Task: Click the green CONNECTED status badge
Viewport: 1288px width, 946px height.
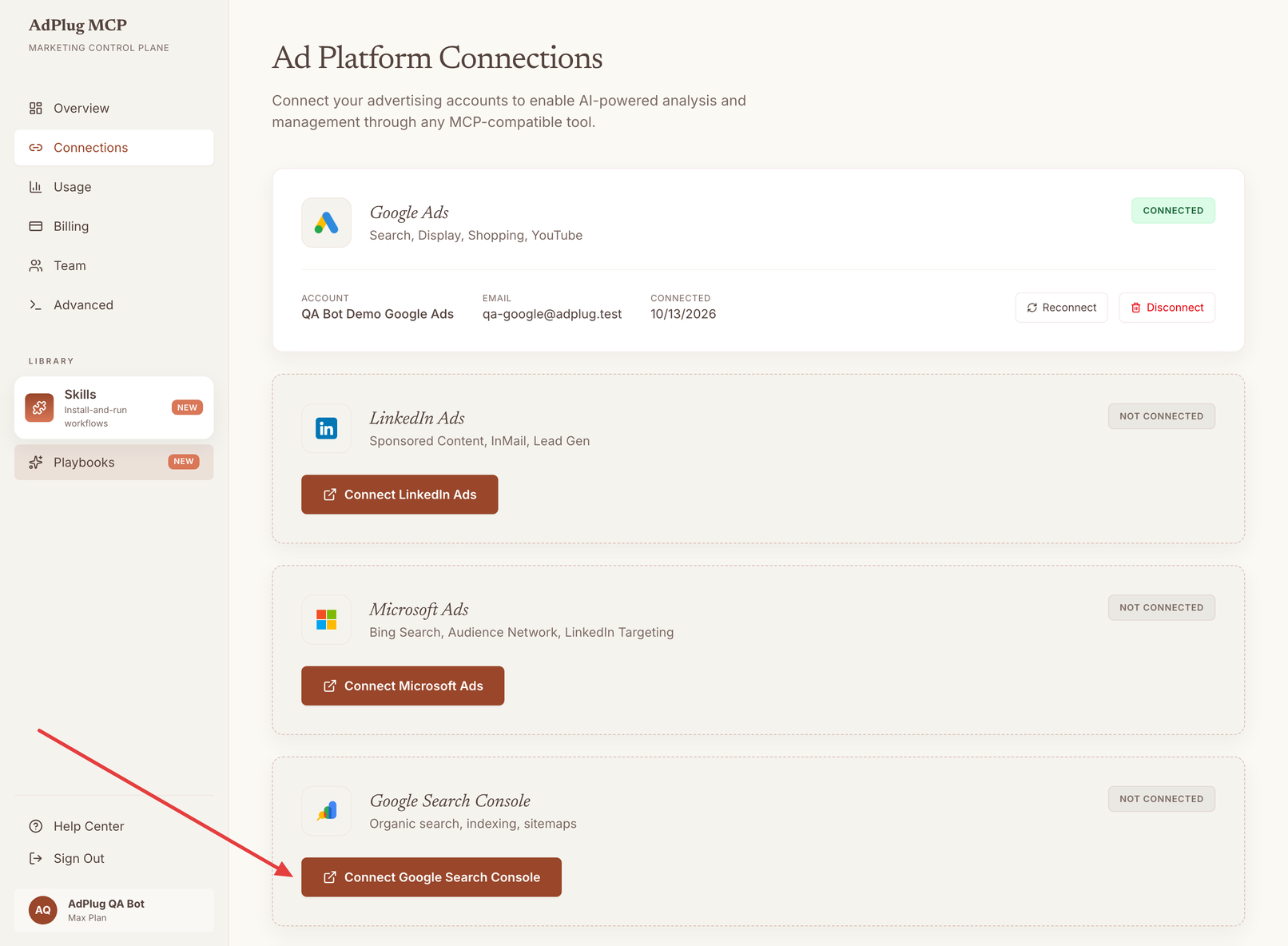Action: 1173,211
